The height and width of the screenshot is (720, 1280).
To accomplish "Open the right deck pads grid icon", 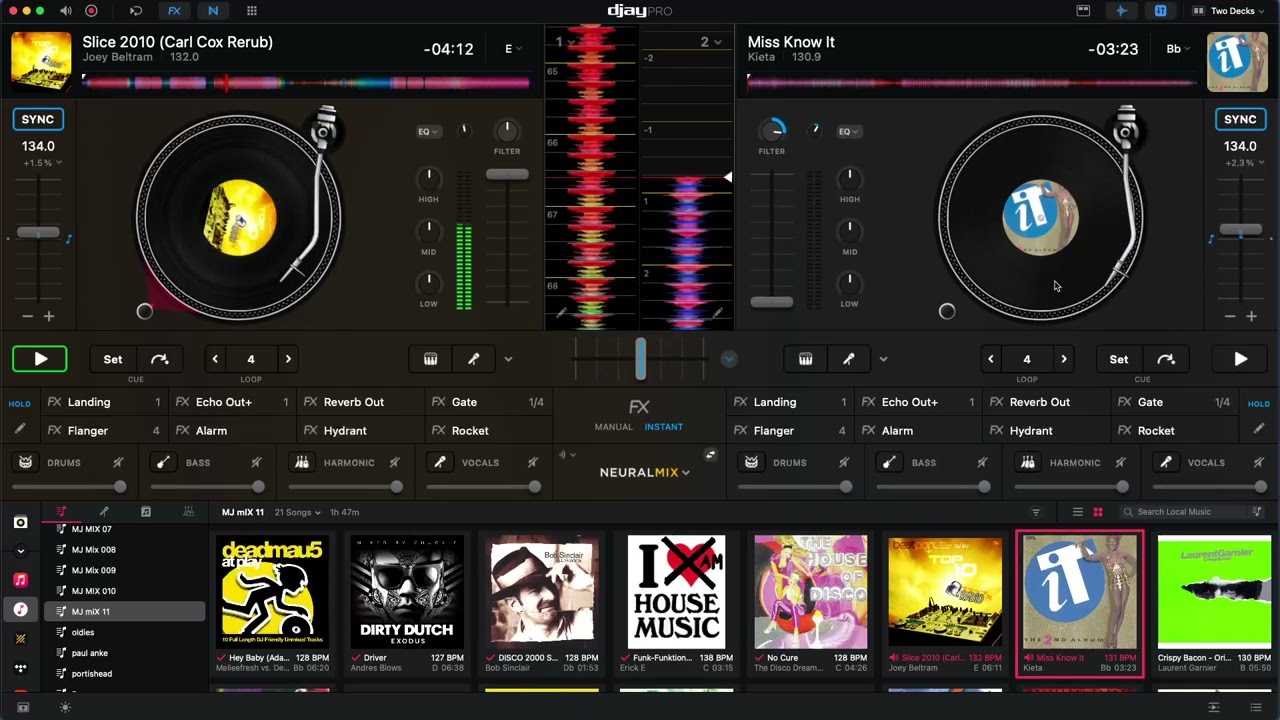I will click(x=805, y=359).
